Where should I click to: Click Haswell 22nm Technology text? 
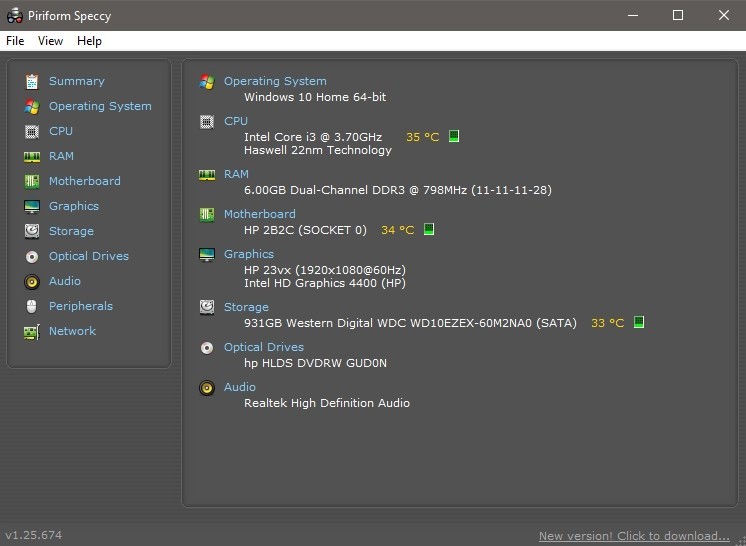point(318,150)
